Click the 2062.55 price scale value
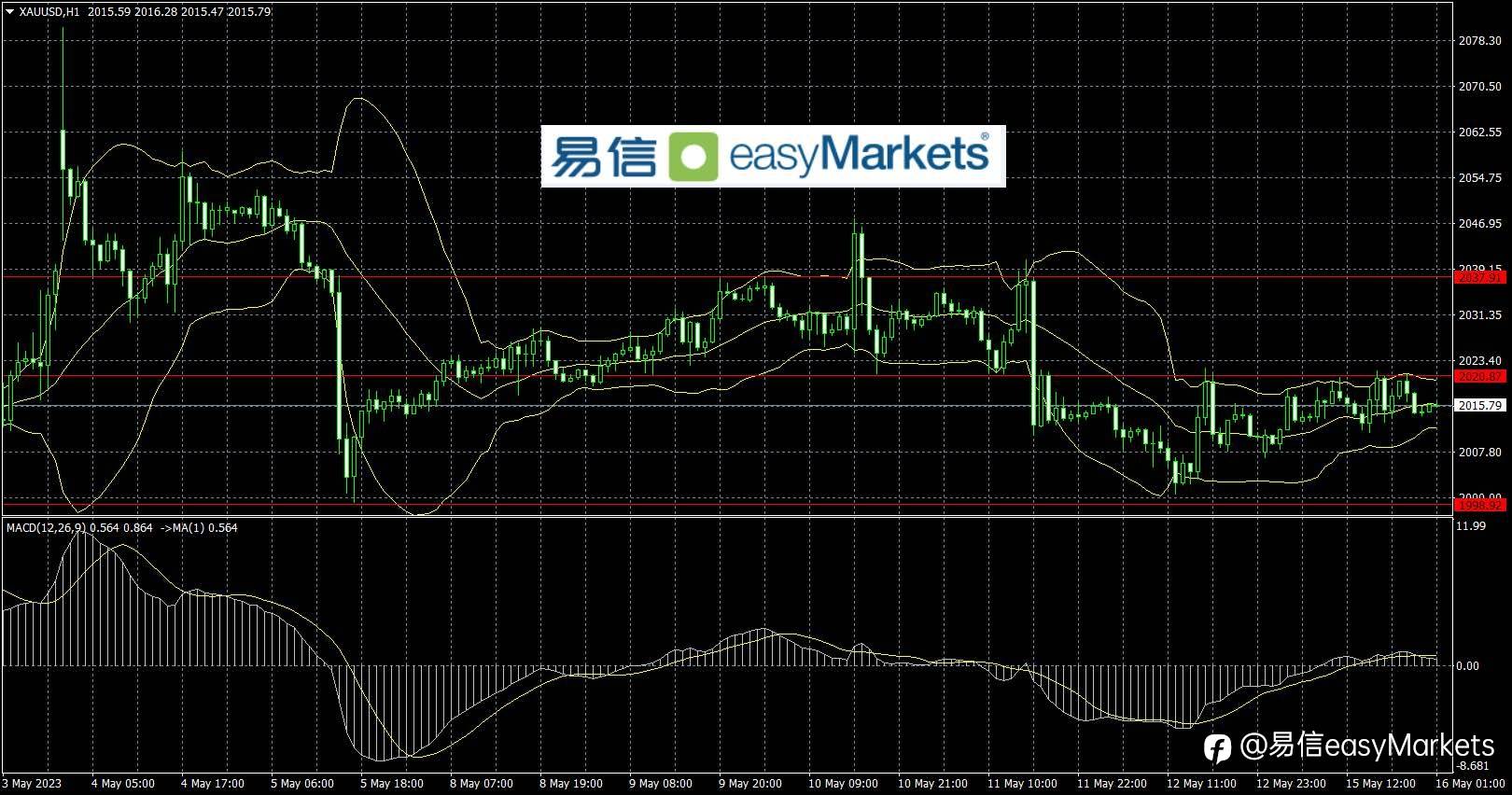This screenshot has height=795, width=1512. click(1479, 132)
